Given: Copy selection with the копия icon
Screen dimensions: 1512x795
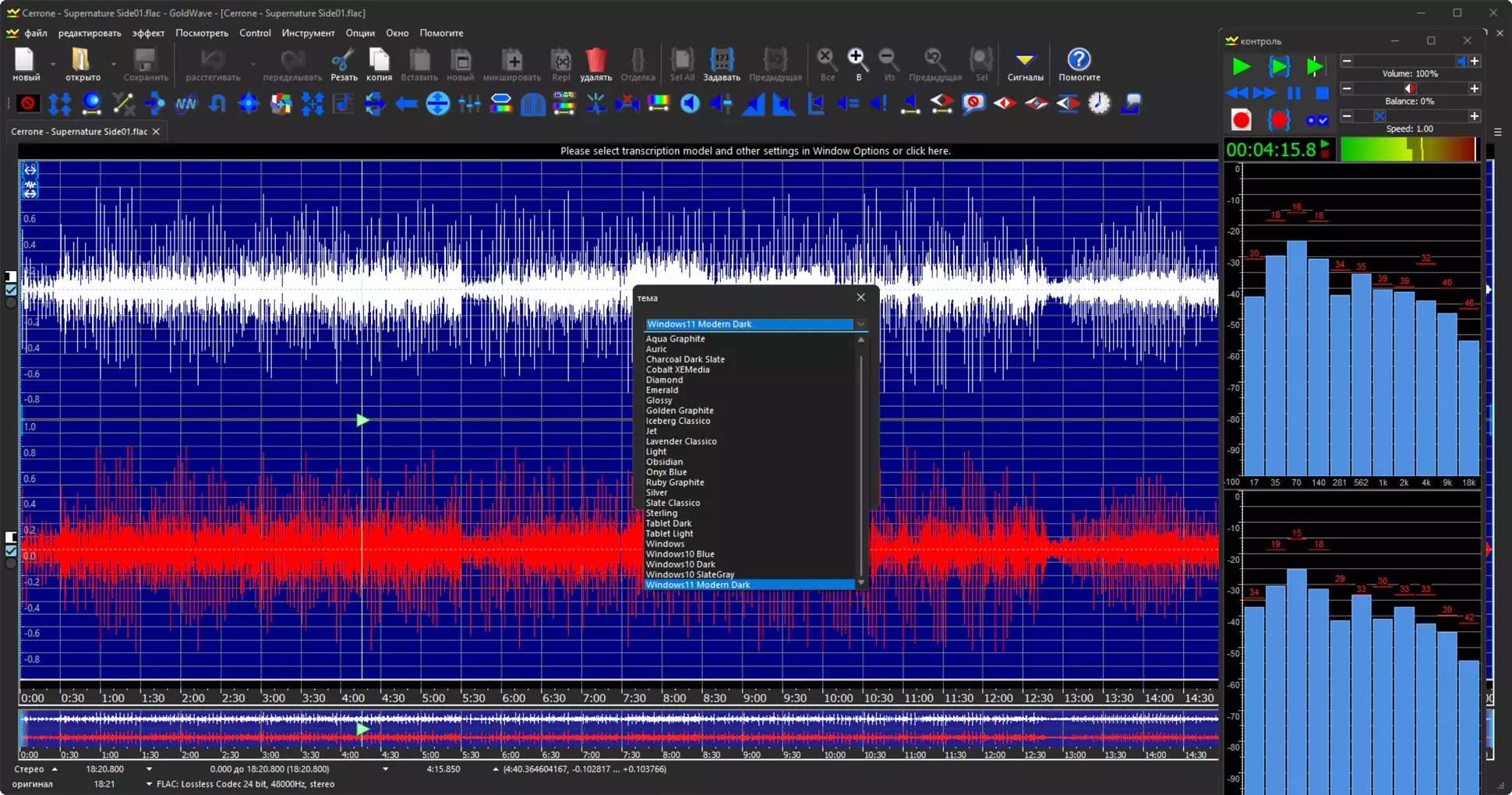Looking at the screenshot, I should 379,64.
